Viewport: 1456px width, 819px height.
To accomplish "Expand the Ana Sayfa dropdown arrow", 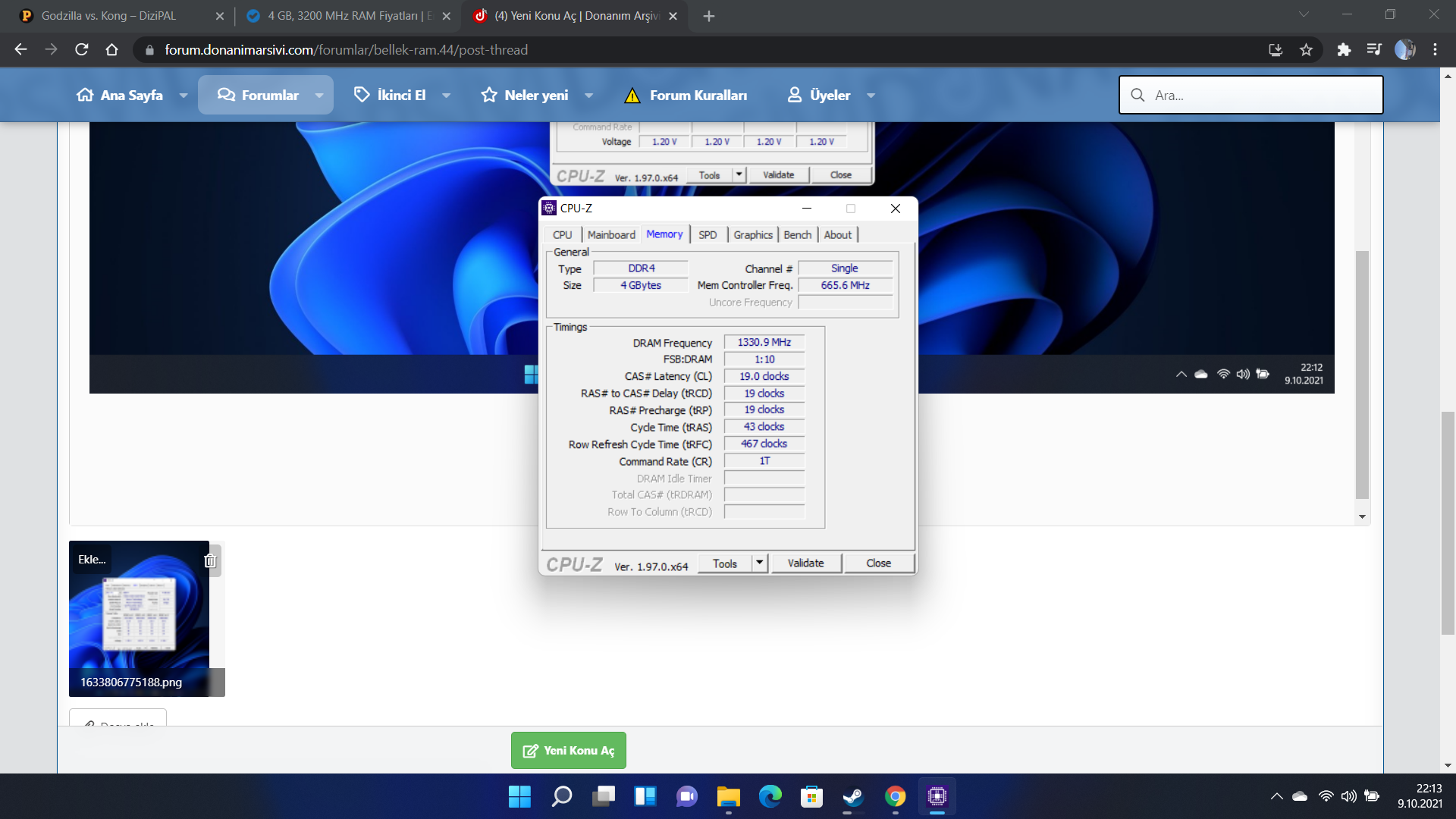I will (184, 96).
